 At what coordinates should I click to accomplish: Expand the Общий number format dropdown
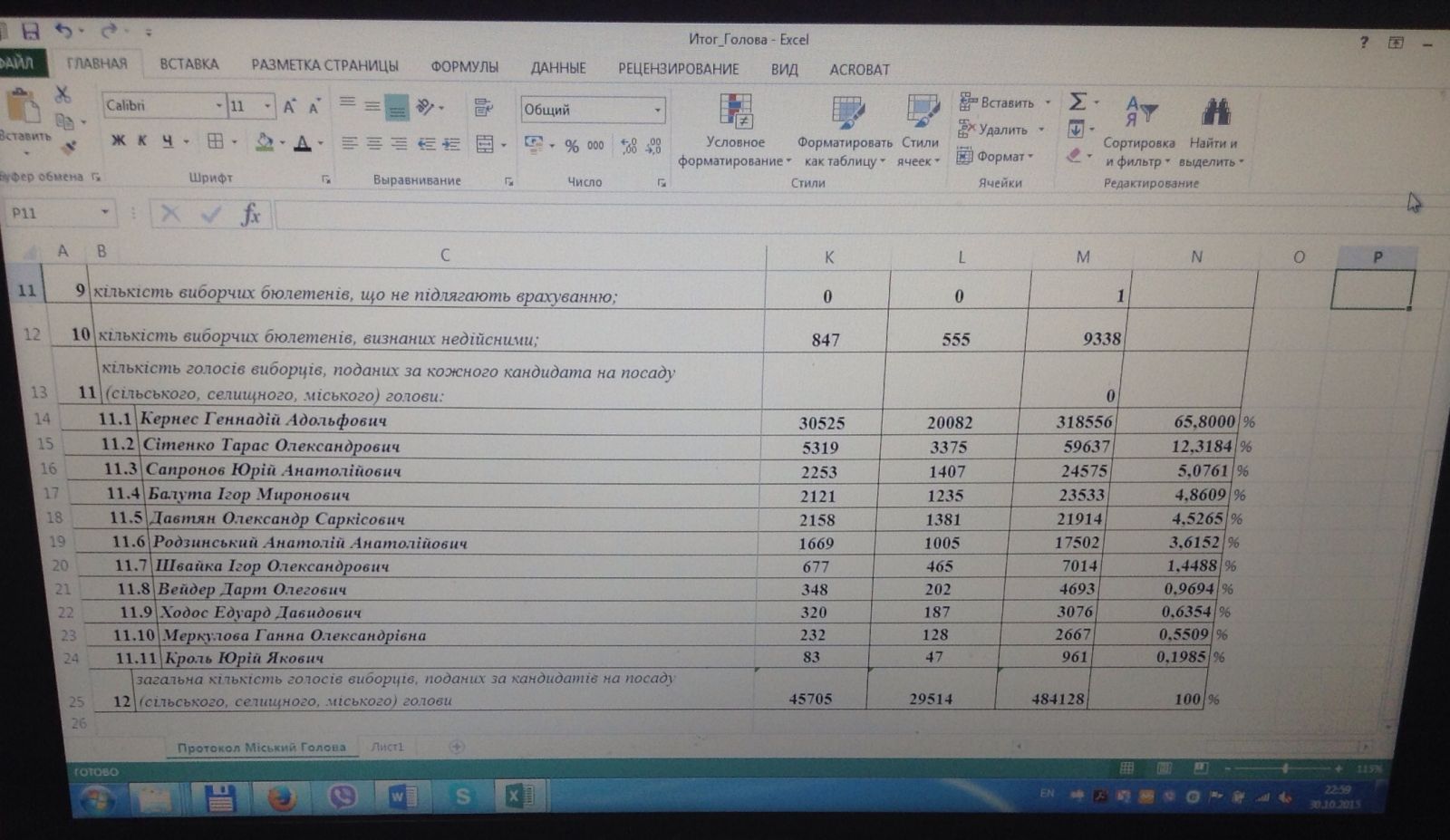(658, 110)
